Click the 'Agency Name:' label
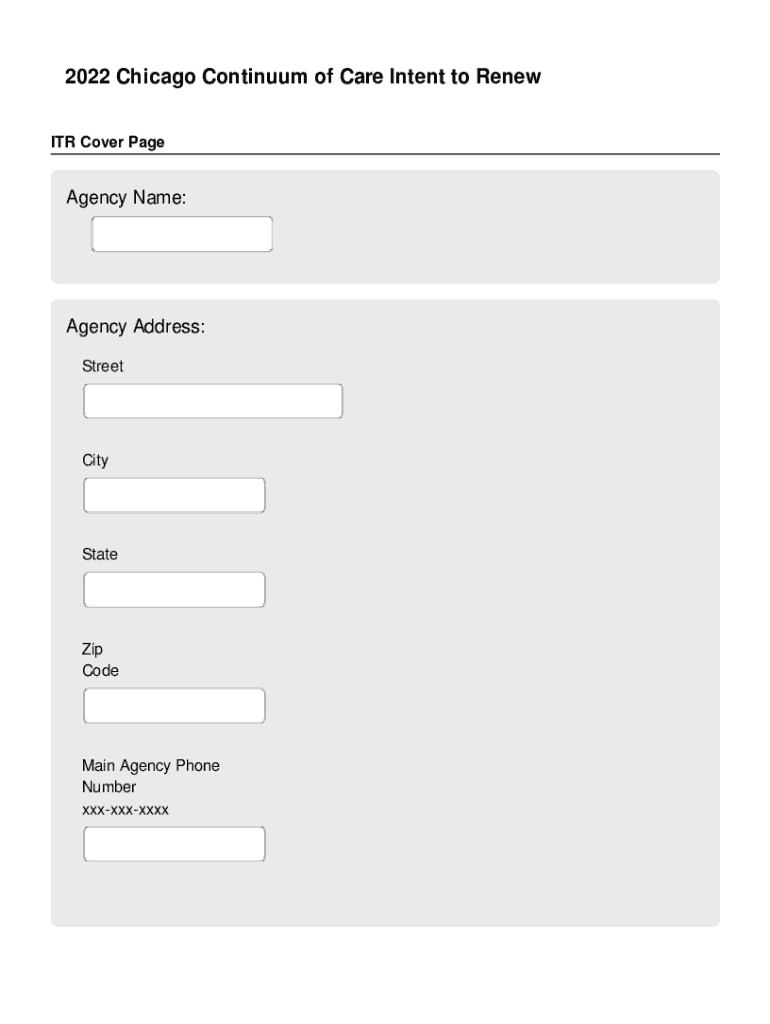This screenshot has width=770, height=1024. 126,199
